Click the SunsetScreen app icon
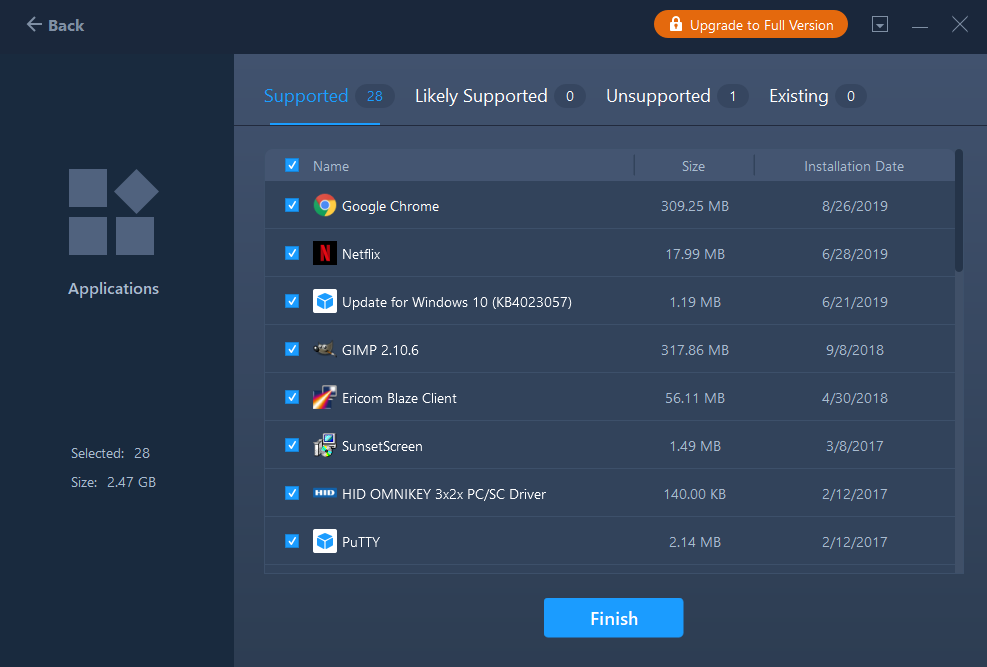This screenshot has width=987, height=667. pyautogui.click(x=324, y=446)
